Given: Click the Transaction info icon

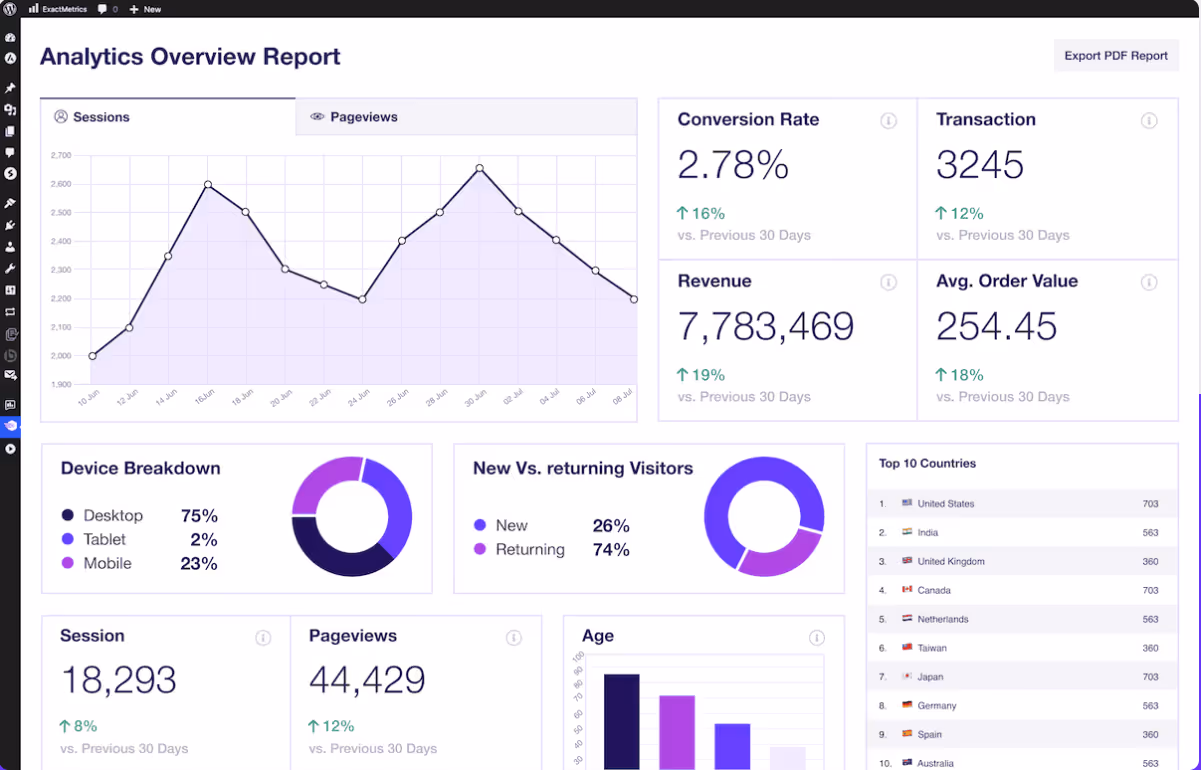Looking at the screenshot, I should (x=1149, y=120).
